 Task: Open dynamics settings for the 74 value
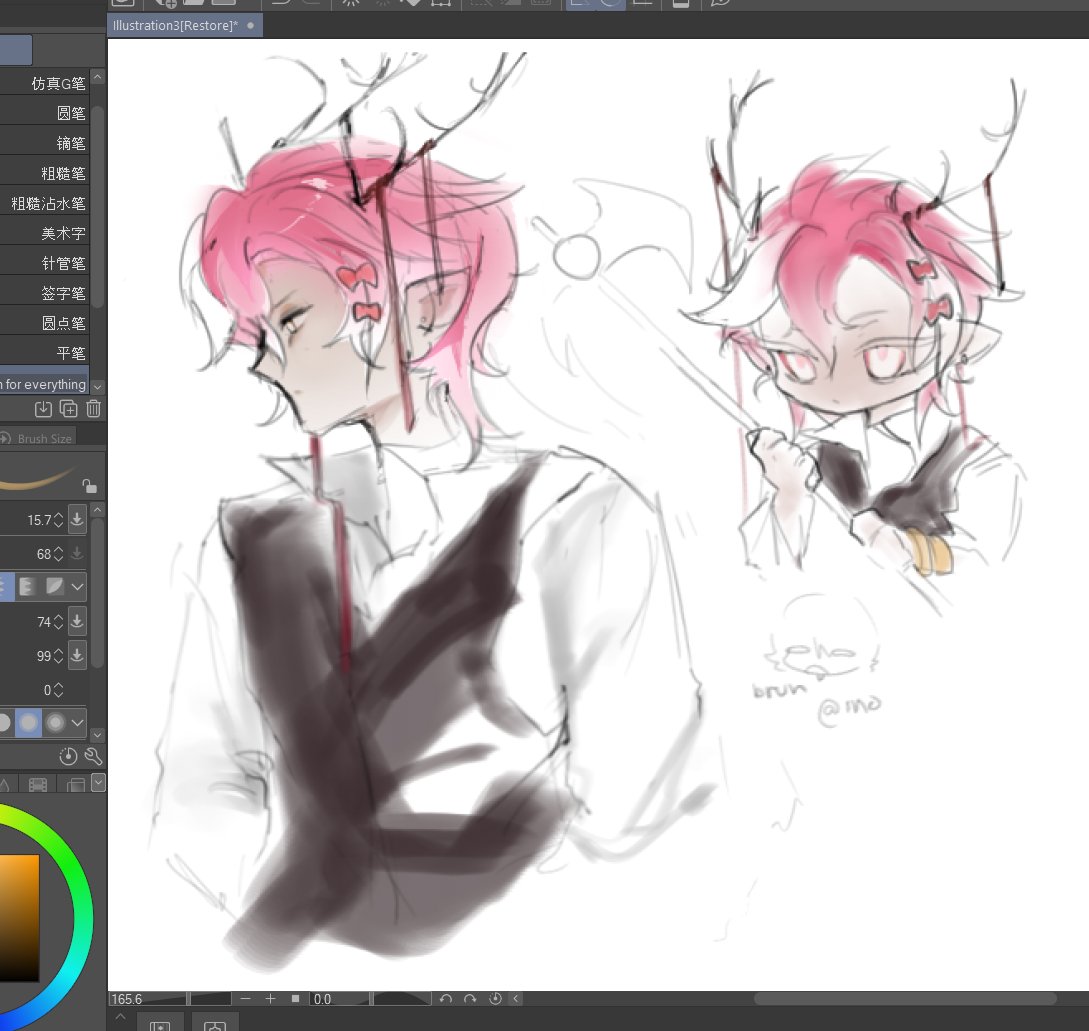tap(77, 621)
